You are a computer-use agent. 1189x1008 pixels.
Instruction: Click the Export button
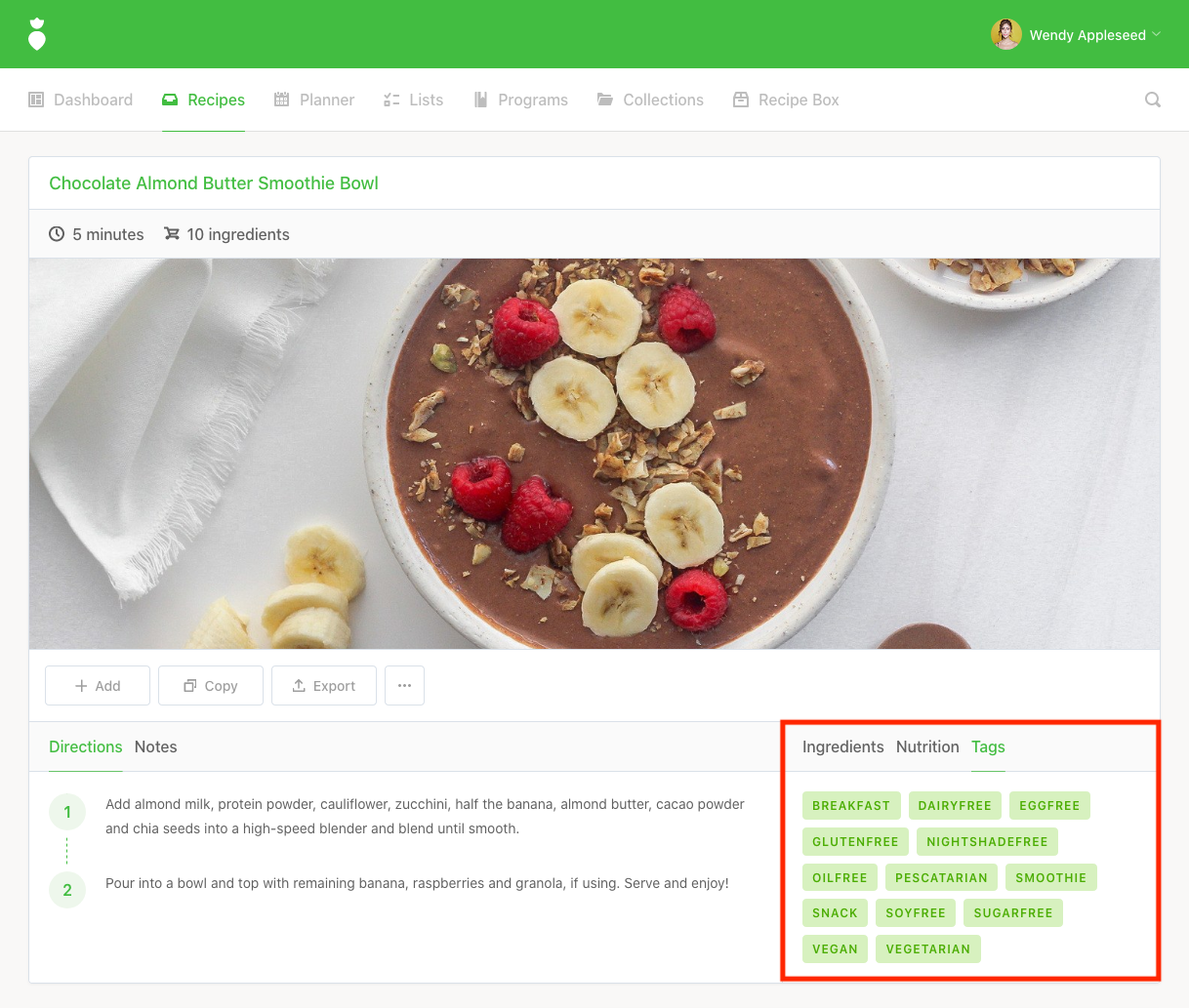tap(324, 686)
